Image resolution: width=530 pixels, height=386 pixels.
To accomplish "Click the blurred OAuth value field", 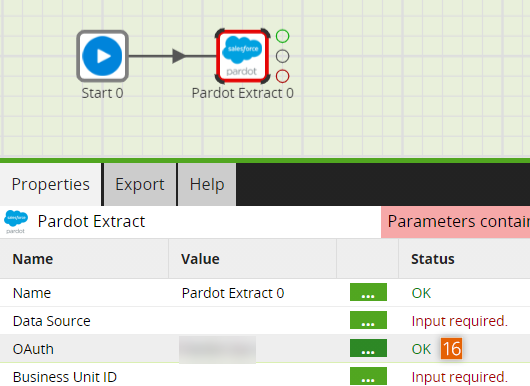I will [x=217, y=349].
